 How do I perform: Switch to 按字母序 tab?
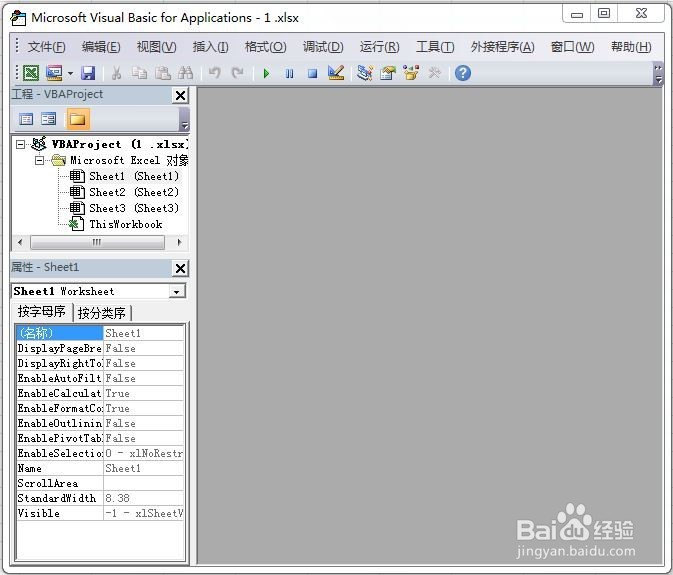(42, 312)
